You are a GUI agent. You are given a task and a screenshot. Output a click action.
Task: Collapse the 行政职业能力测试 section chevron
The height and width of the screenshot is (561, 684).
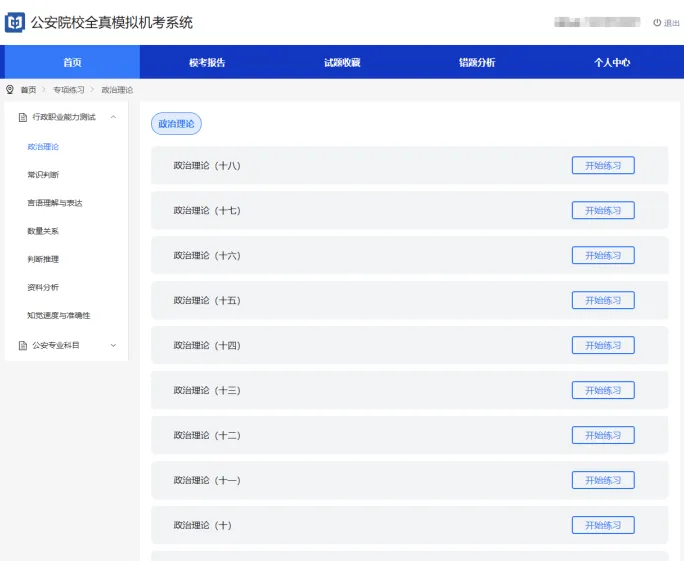click(x=113, y=117)
